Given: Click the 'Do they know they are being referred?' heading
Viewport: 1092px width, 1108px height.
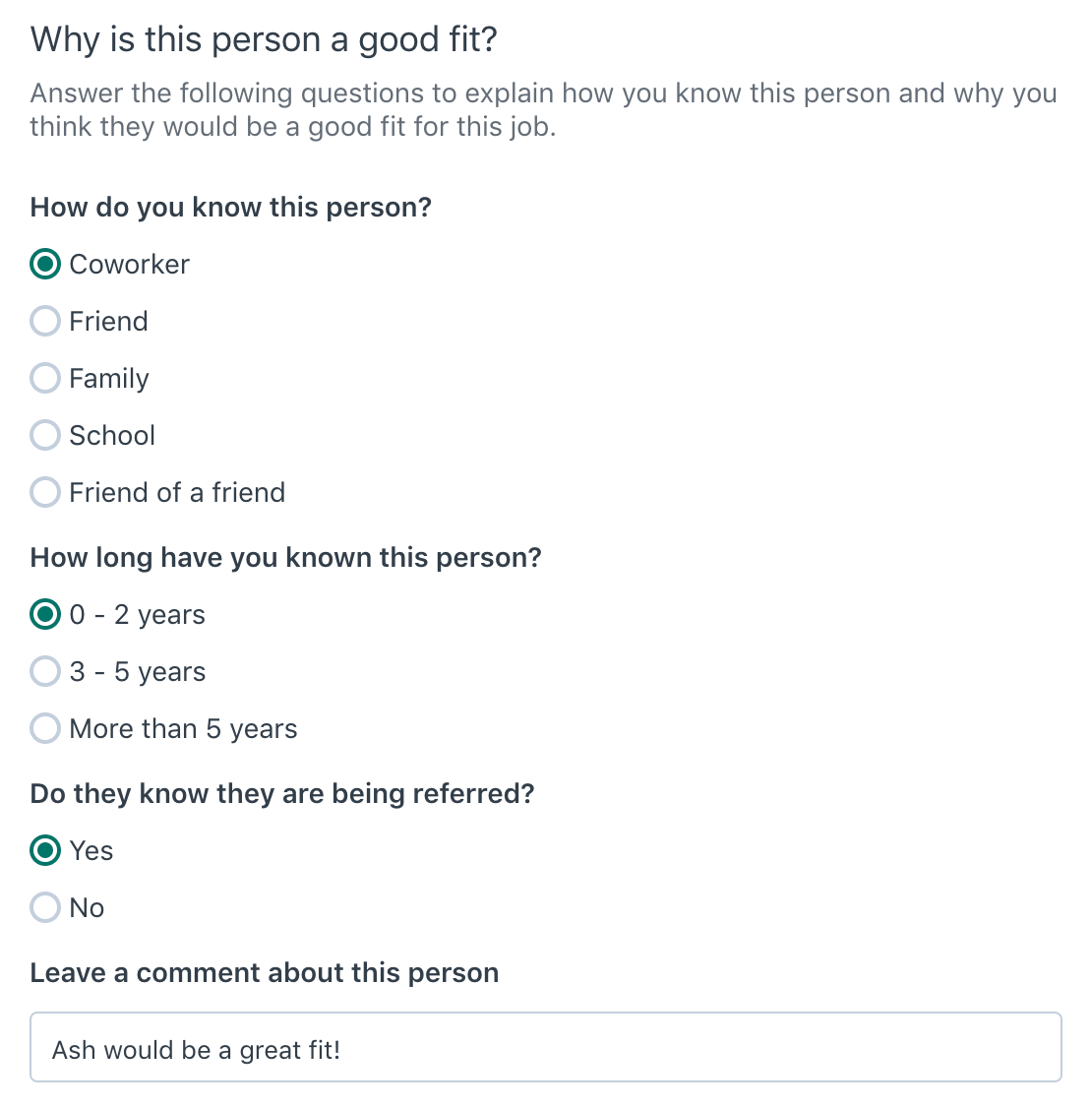Looking at the screenshot, I should [x=281, y=793].
